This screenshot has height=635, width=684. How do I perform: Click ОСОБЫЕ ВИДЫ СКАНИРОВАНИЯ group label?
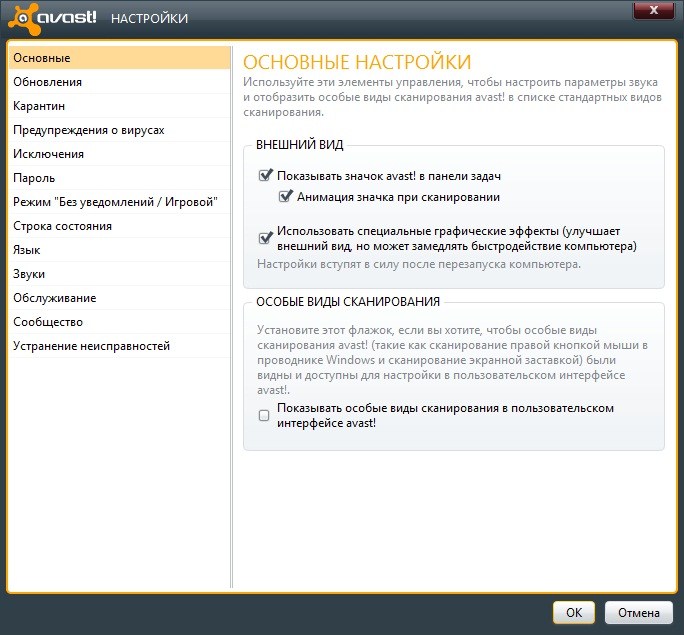click(x=348, y=301)
